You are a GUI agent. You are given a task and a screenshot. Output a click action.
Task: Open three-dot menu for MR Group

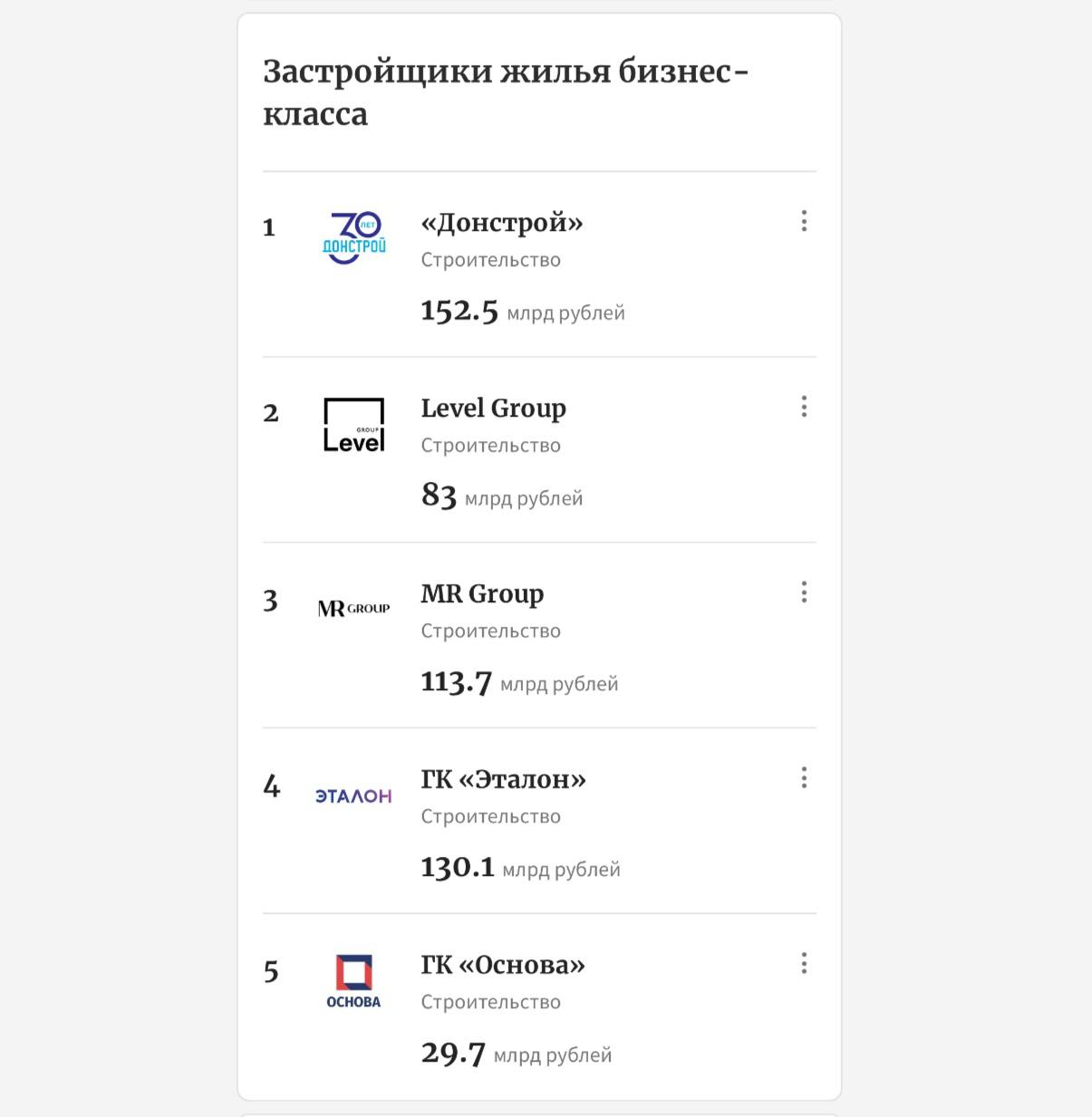(804, 592)
